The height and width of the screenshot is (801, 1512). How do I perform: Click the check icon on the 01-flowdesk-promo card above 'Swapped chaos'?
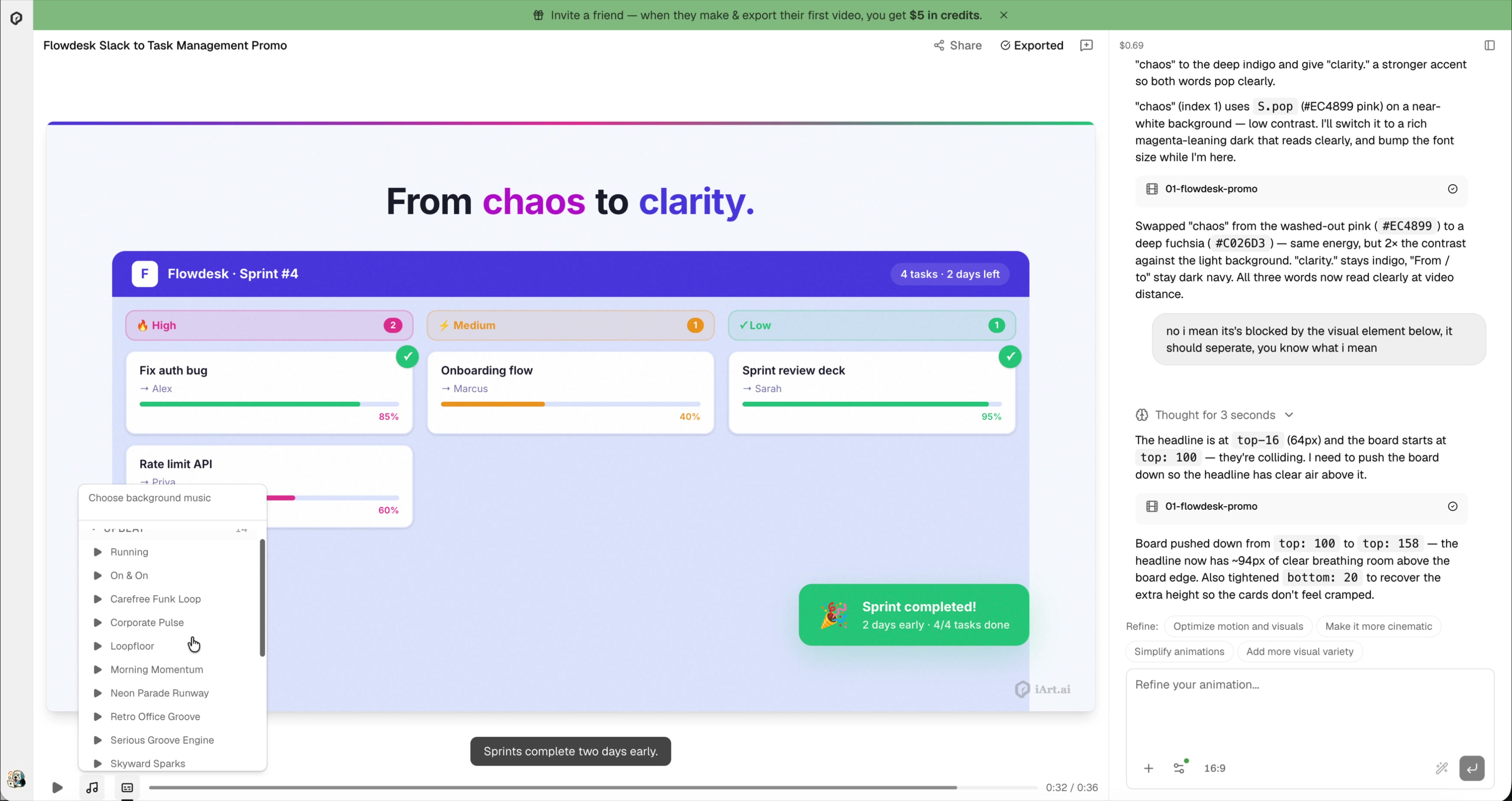pyautogui.click(x=1452, y=189)
